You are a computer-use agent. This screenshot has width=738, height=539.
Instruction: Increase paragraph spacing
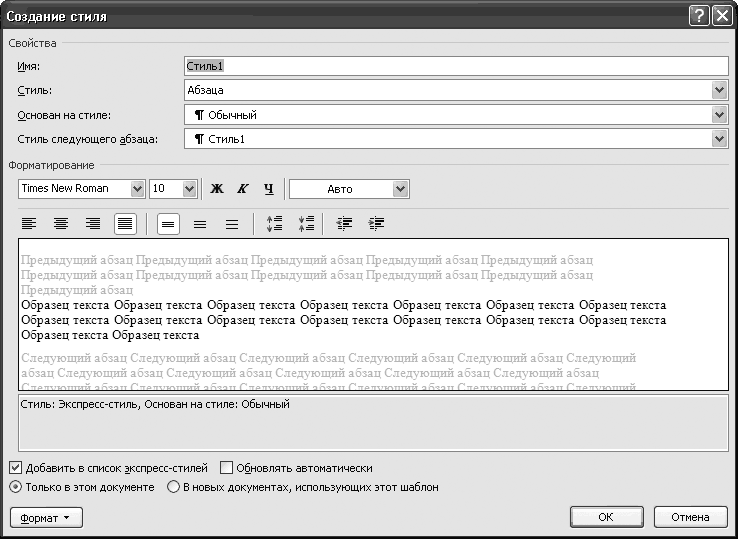[274, 224]
